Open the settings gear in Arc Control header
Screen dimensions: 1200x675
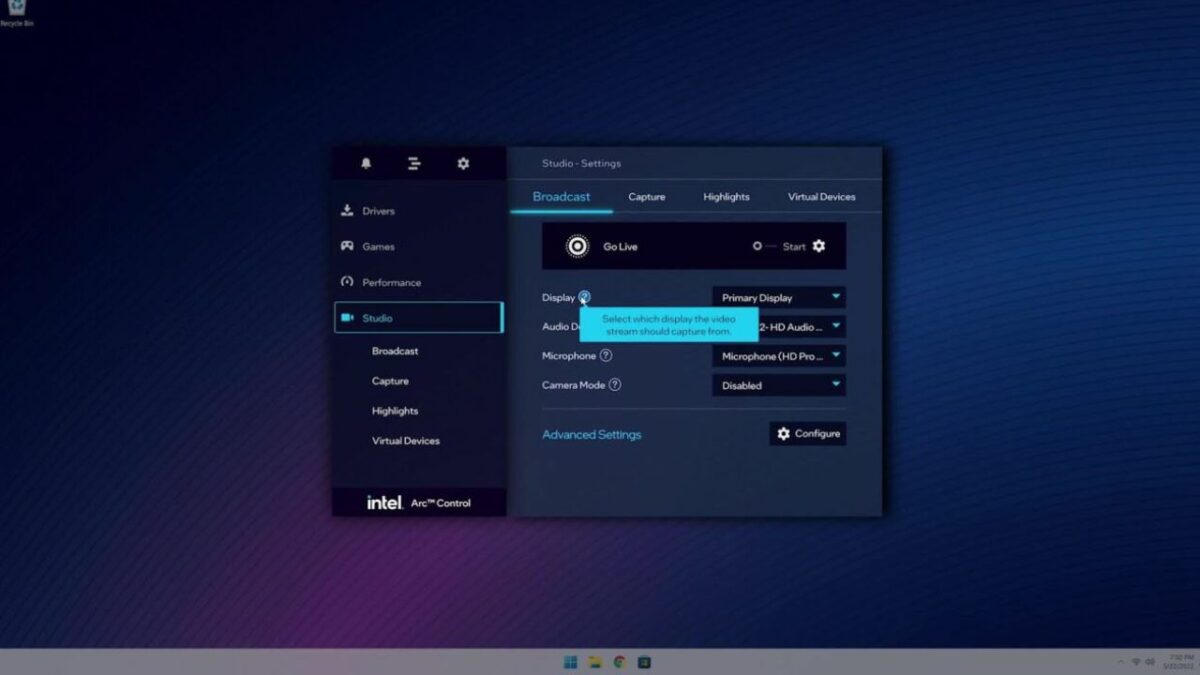pos(462,163)
